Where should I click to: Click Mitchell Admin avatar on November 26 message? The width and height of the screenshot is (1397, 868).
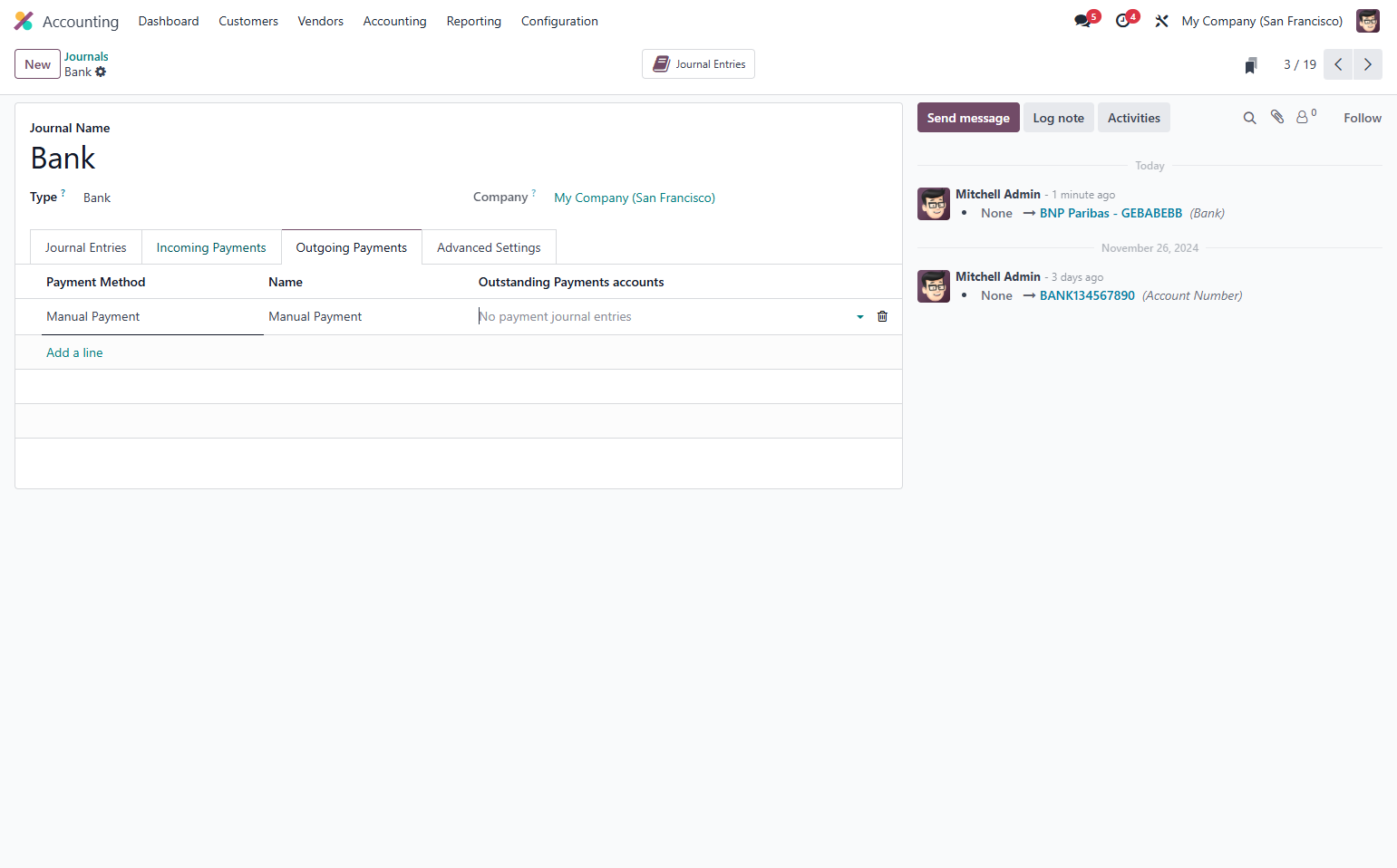coord(934,286)
